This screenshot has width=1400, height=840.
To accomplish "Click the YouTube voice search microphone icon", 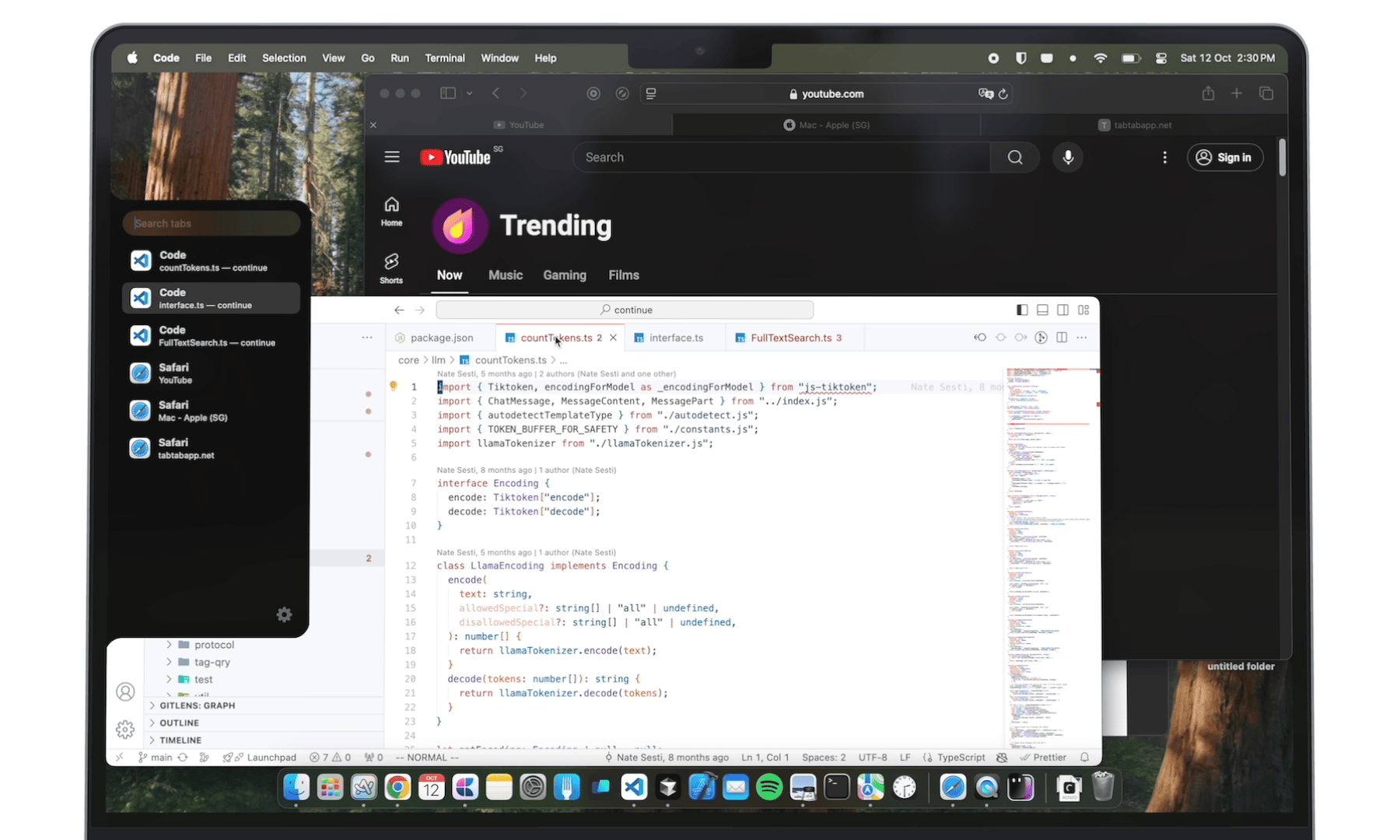I will [x=1068, y=157].
